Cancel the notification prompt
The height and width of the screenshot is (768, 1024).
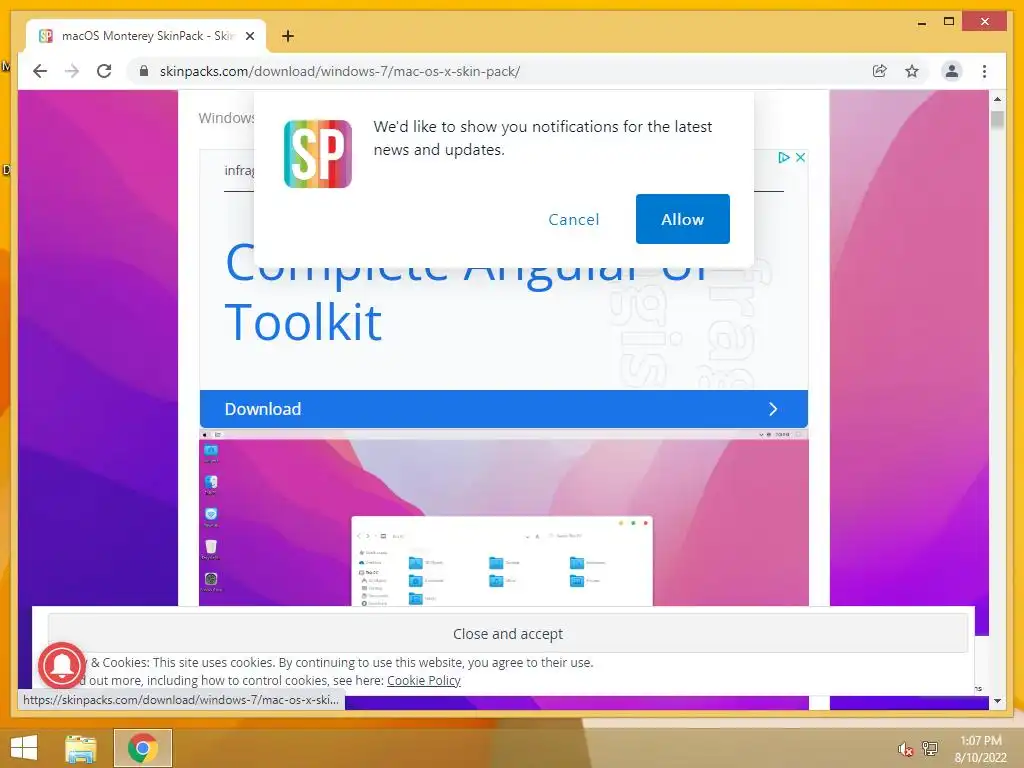(573, 219)
